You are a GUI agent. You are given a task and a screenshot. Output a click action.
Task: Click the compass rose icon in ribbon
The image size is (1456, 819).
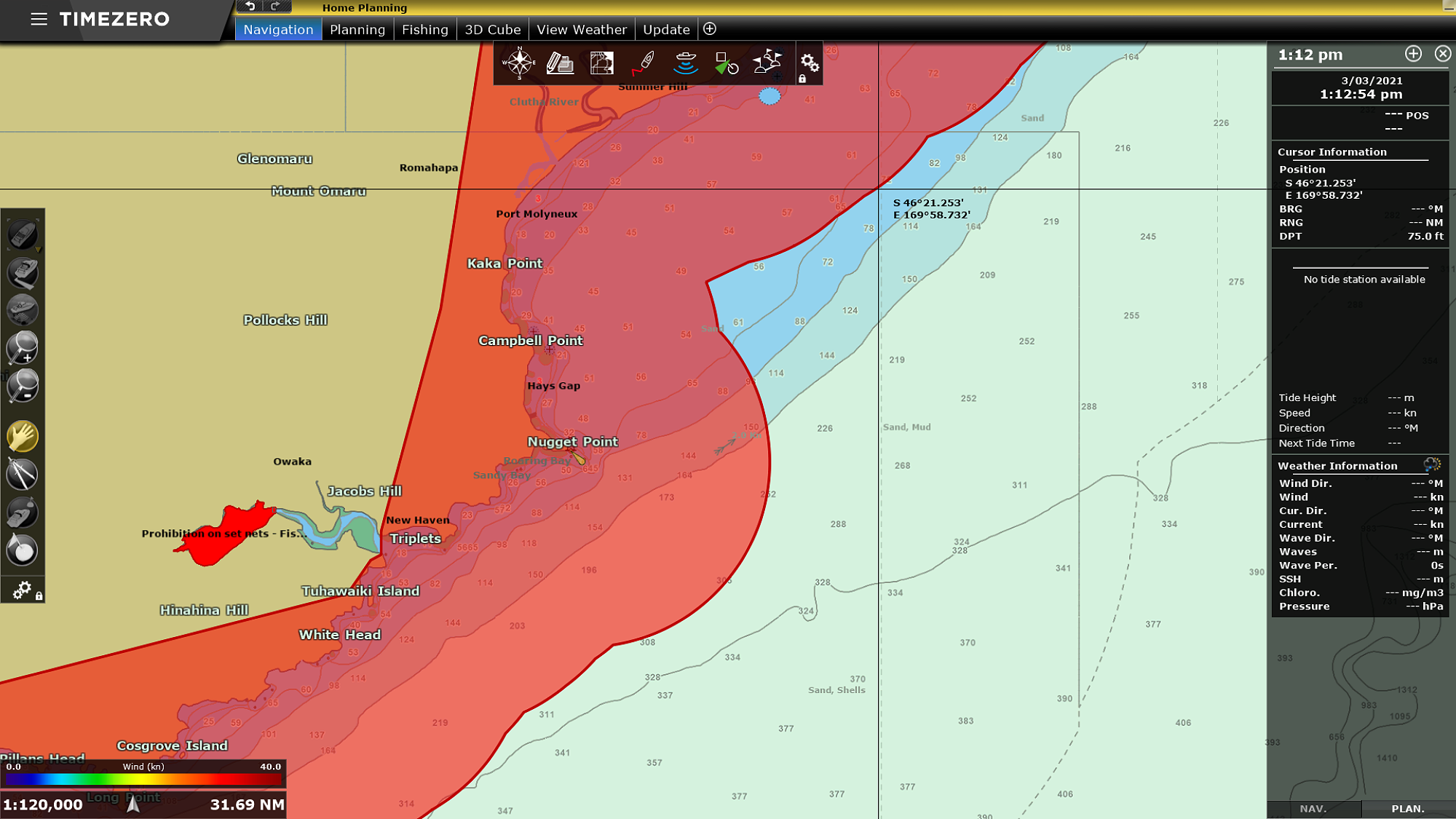click(x=519, y=63)
